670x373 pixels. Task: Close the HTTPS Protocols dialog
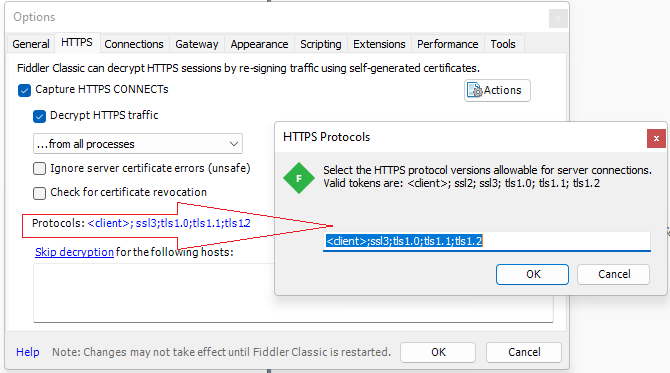(x=656, y=138)
